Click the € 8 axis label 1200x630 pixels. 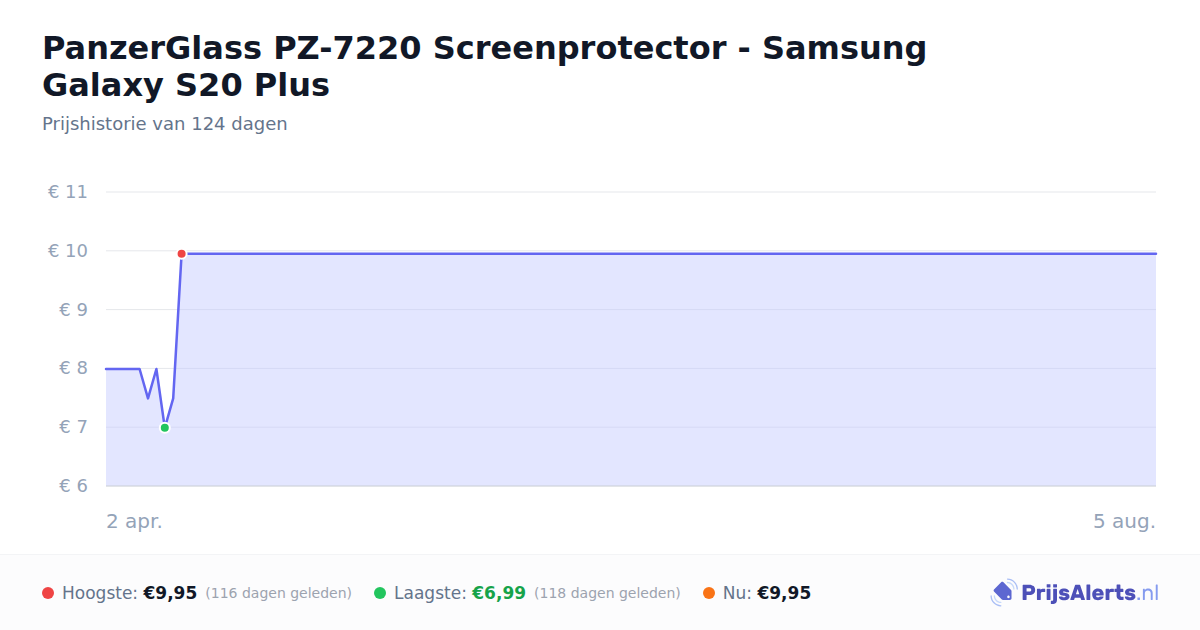coord(74,368)
